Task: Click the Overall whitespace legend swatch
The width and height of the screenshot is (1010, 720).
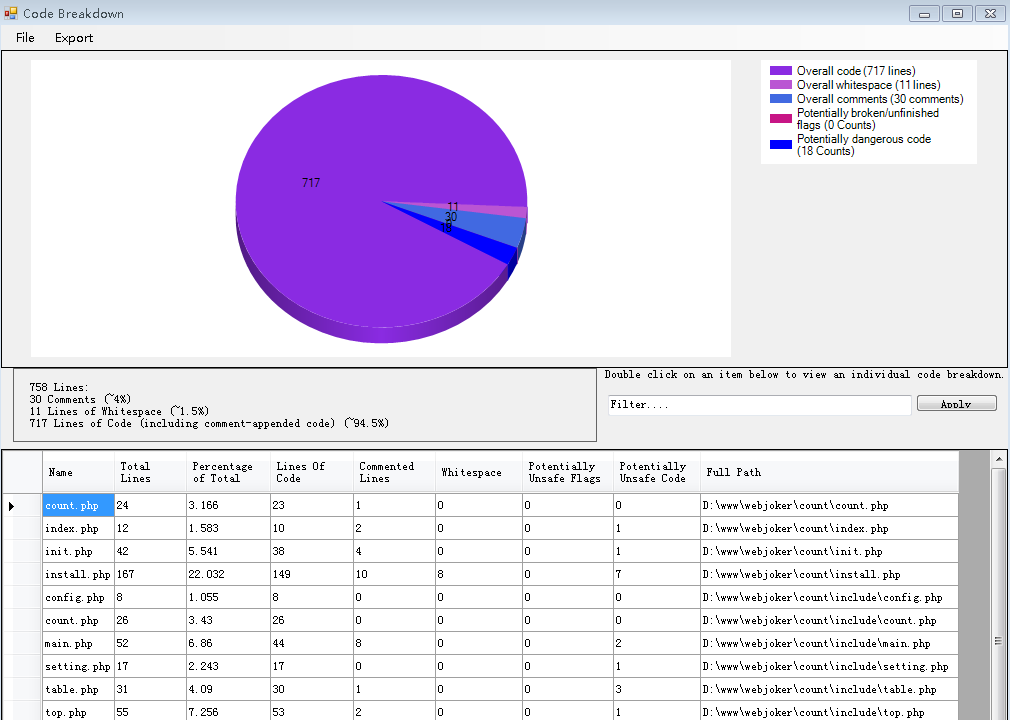Action: [x=780, y=85]
